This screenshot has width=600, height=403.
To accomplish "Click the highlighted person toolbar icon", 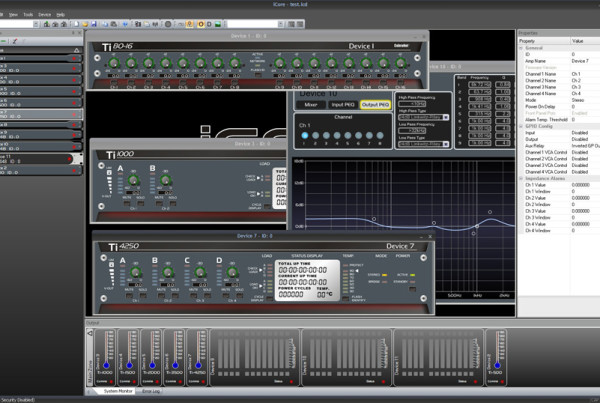I will [x=189, y=24].
